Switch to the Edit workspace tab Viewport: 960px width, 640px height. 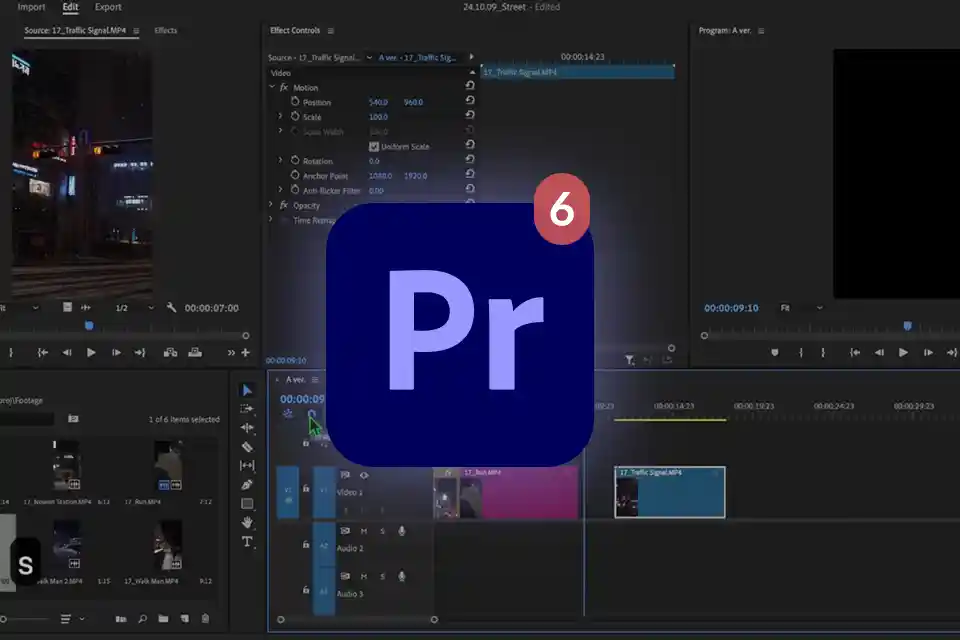pyautogui.click(x=70, y=7)
